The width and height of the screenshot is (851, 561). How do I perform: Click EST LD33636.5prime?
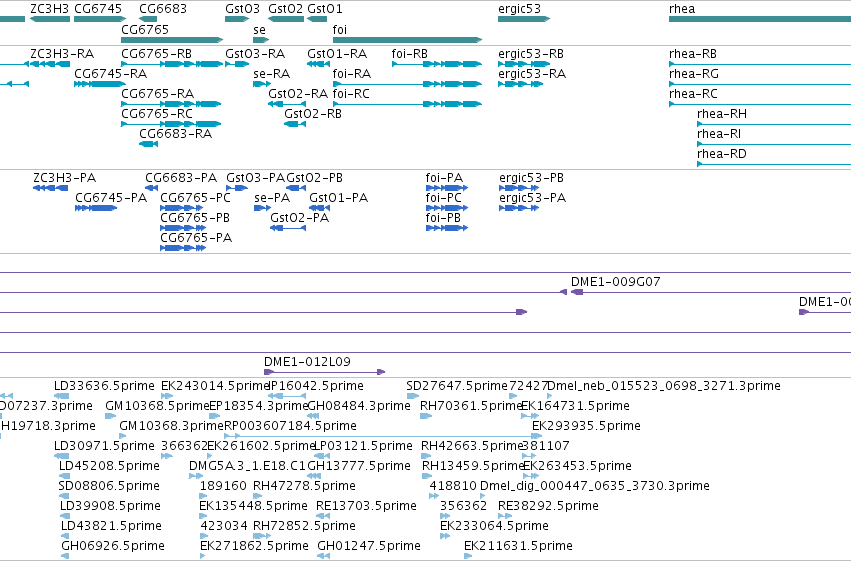(x=104, y=386)
